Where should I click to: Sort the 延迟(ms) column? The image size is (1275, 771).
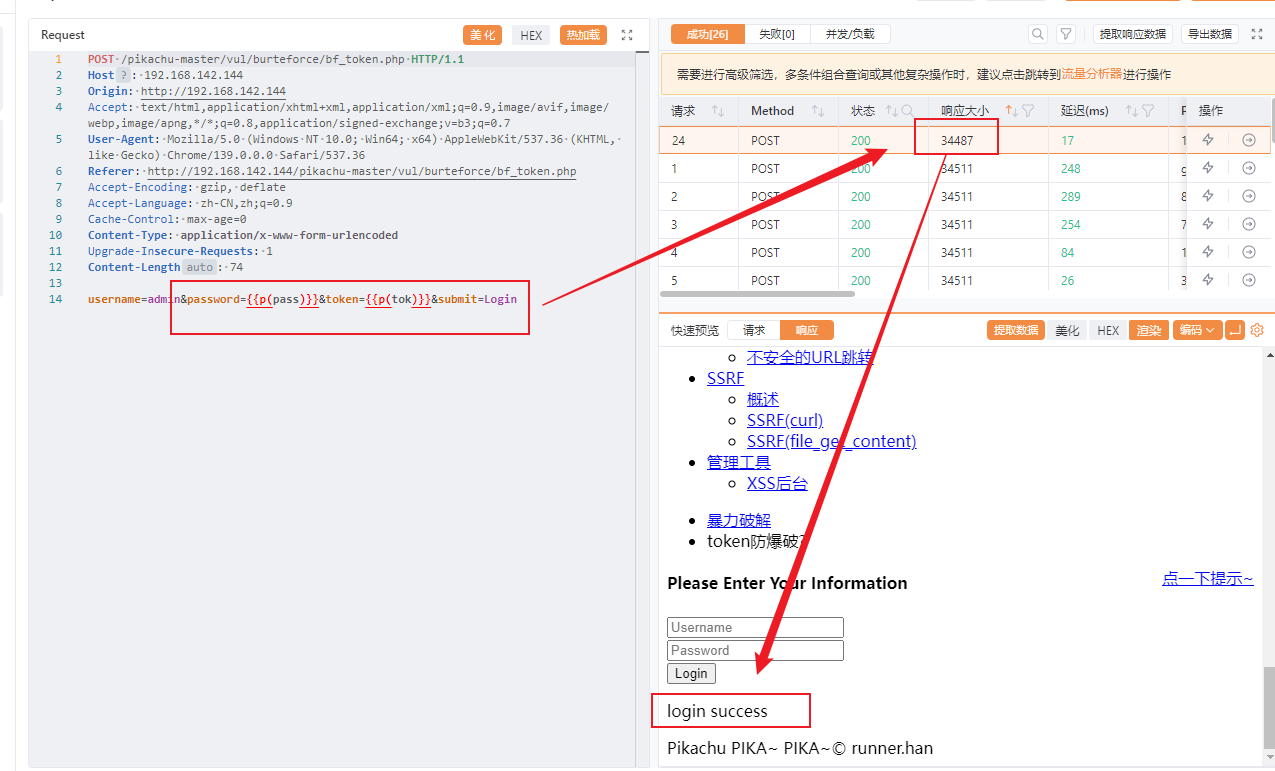click(1132, 111)
